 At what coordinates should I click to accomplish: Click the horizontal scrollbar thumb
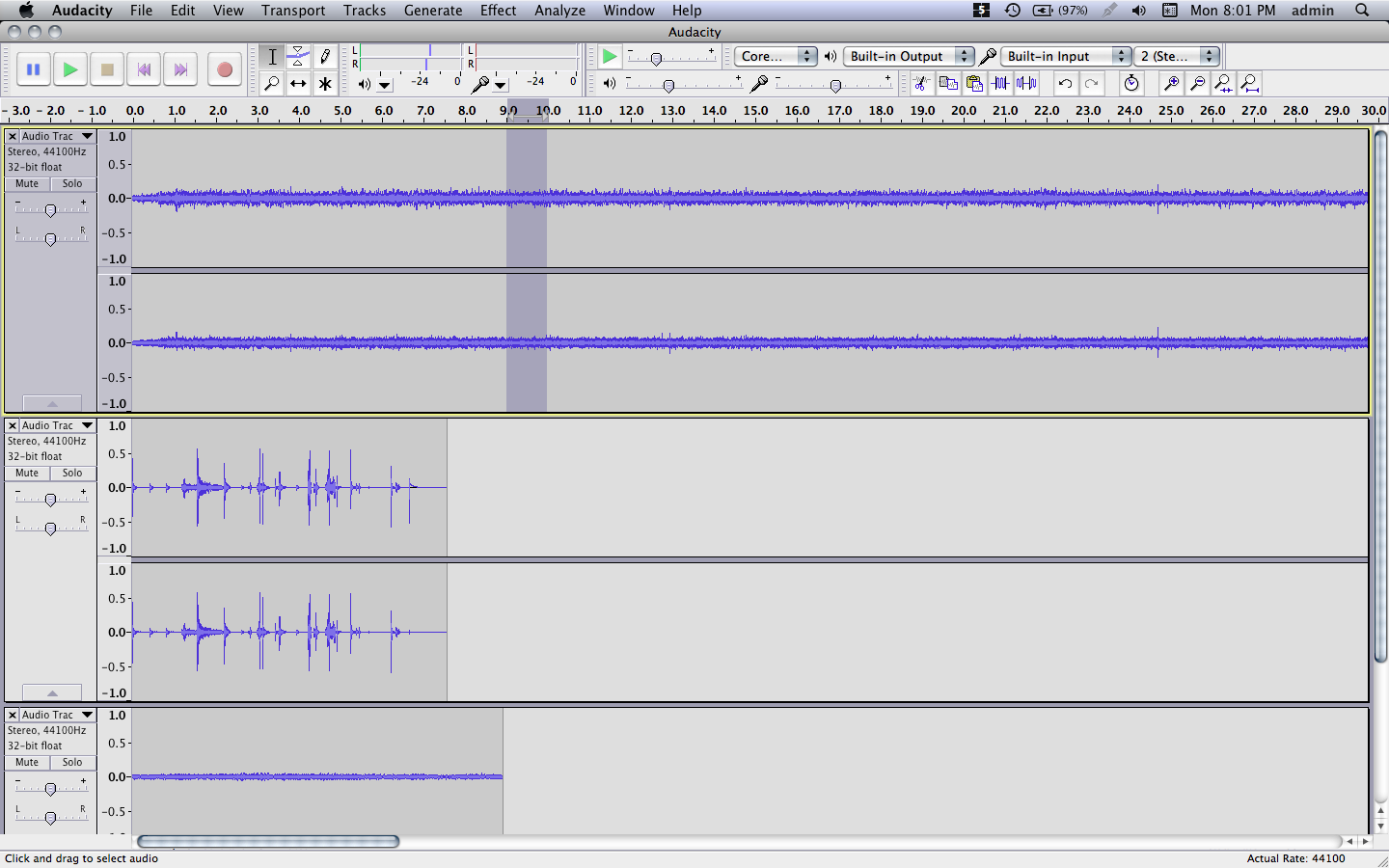click(x=268, y=842)
